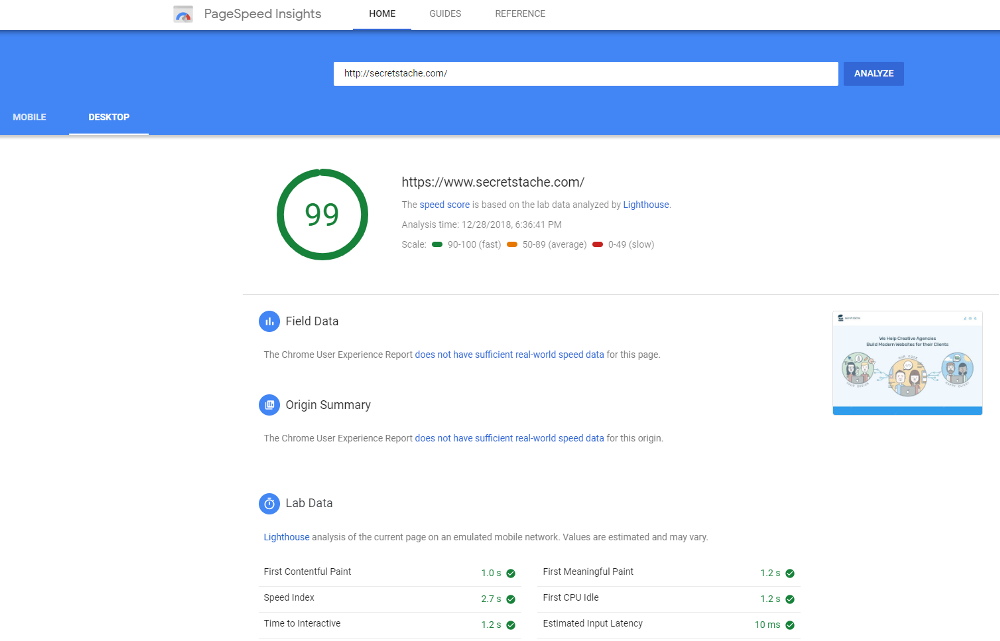Screen dimensions: 1000x641
Task: Click the Origin Summary heading
Action: pos(328,405)
